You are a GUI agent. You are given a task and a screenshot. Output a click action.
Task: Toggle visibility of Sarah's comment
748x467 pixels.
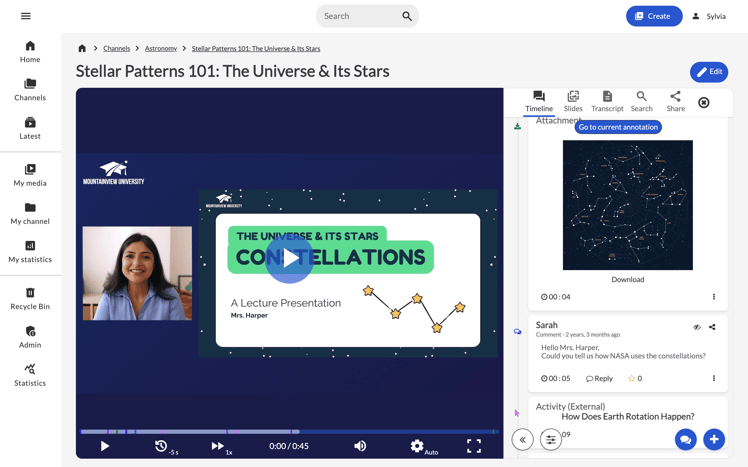[x=697, y=327]
